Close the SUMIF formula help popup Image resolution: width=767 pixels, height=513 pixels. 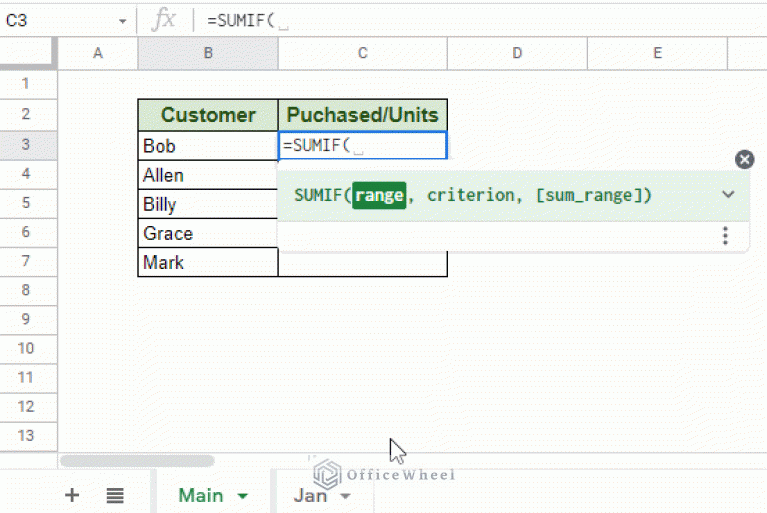(744, 160)
